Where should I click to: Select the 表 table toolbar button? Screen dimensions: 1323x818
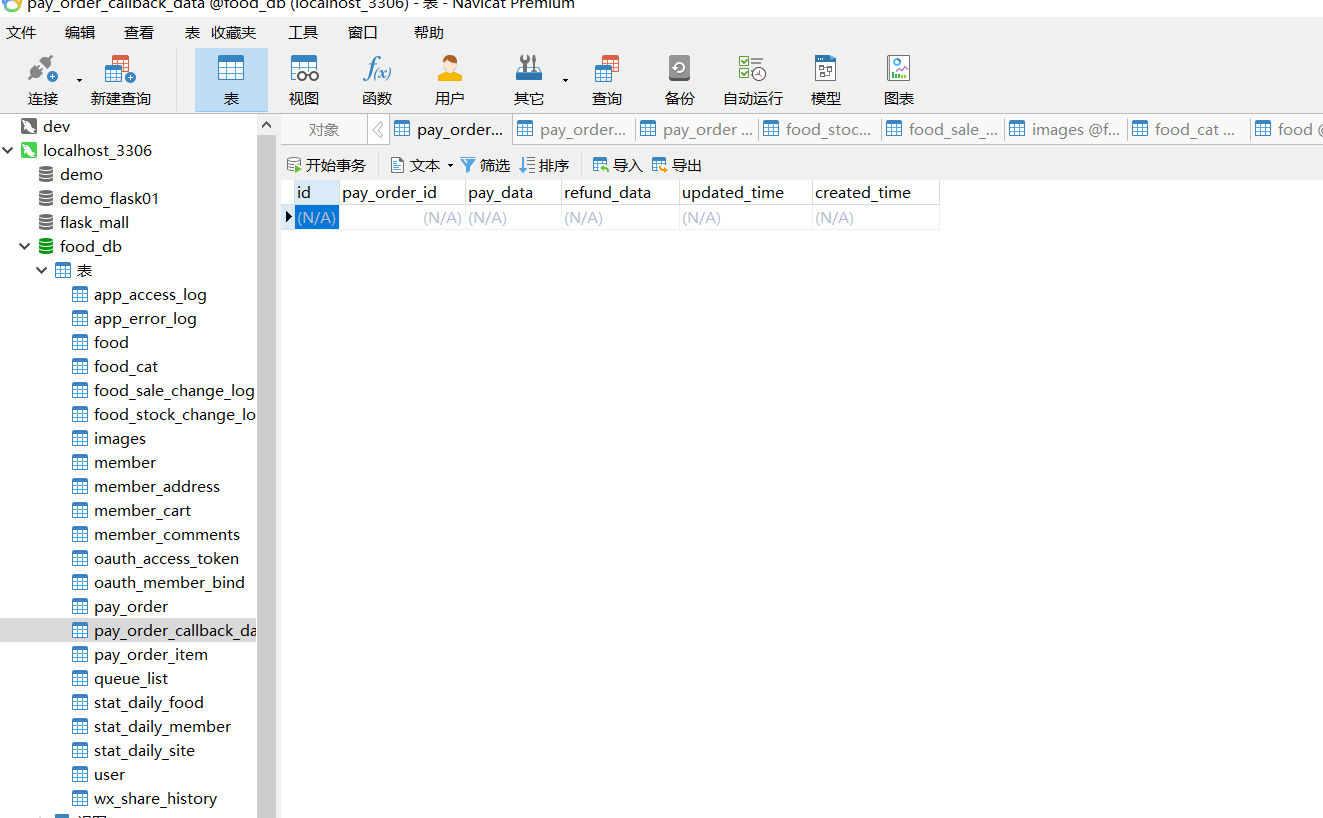(x=231, y=80)
